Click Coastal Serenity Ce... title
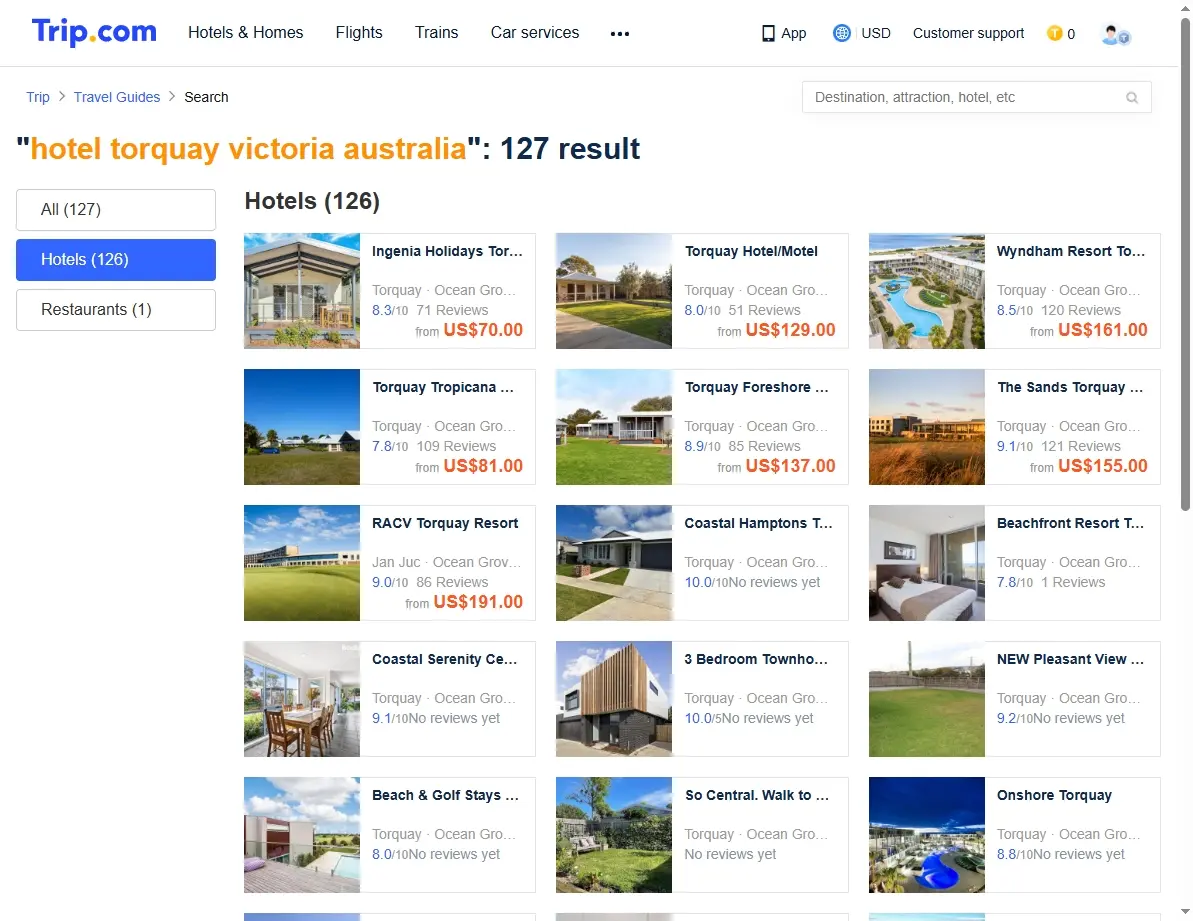1193x921 pixels. coord(444,659)
